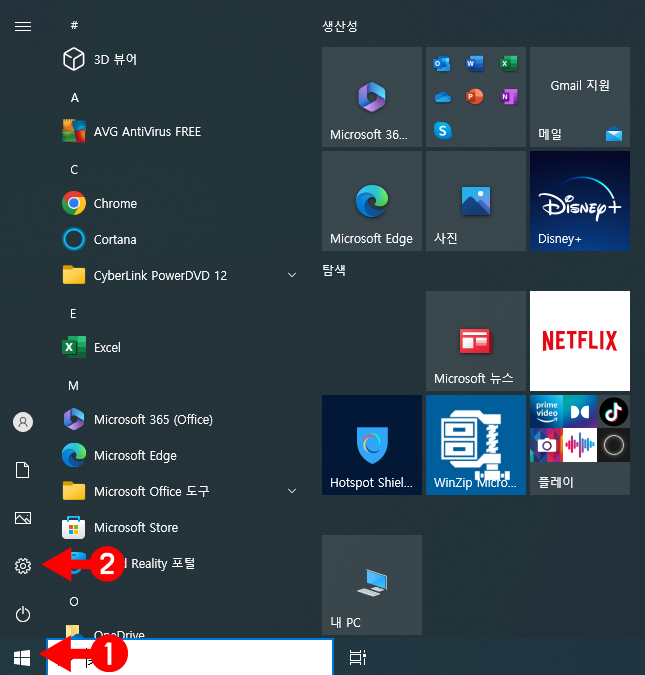Open the Pictures sidebar icon
645x675 pixels.
[23, 518]
